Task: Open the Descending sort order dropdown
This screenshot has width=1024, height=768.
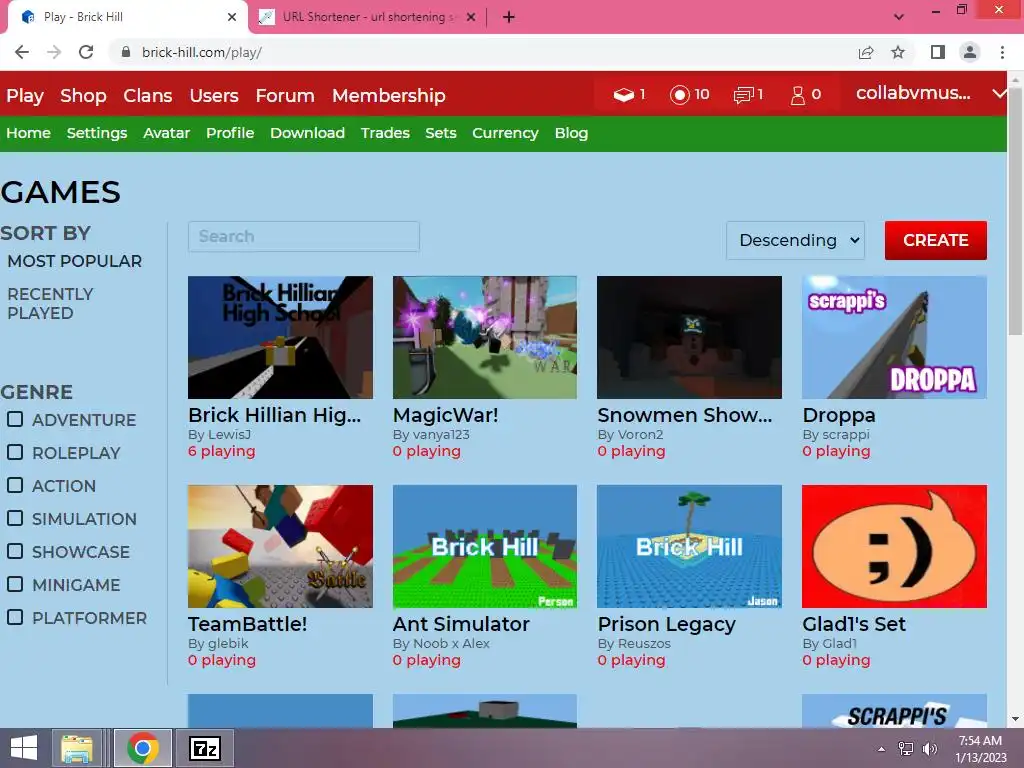Action: click(795, 240)
